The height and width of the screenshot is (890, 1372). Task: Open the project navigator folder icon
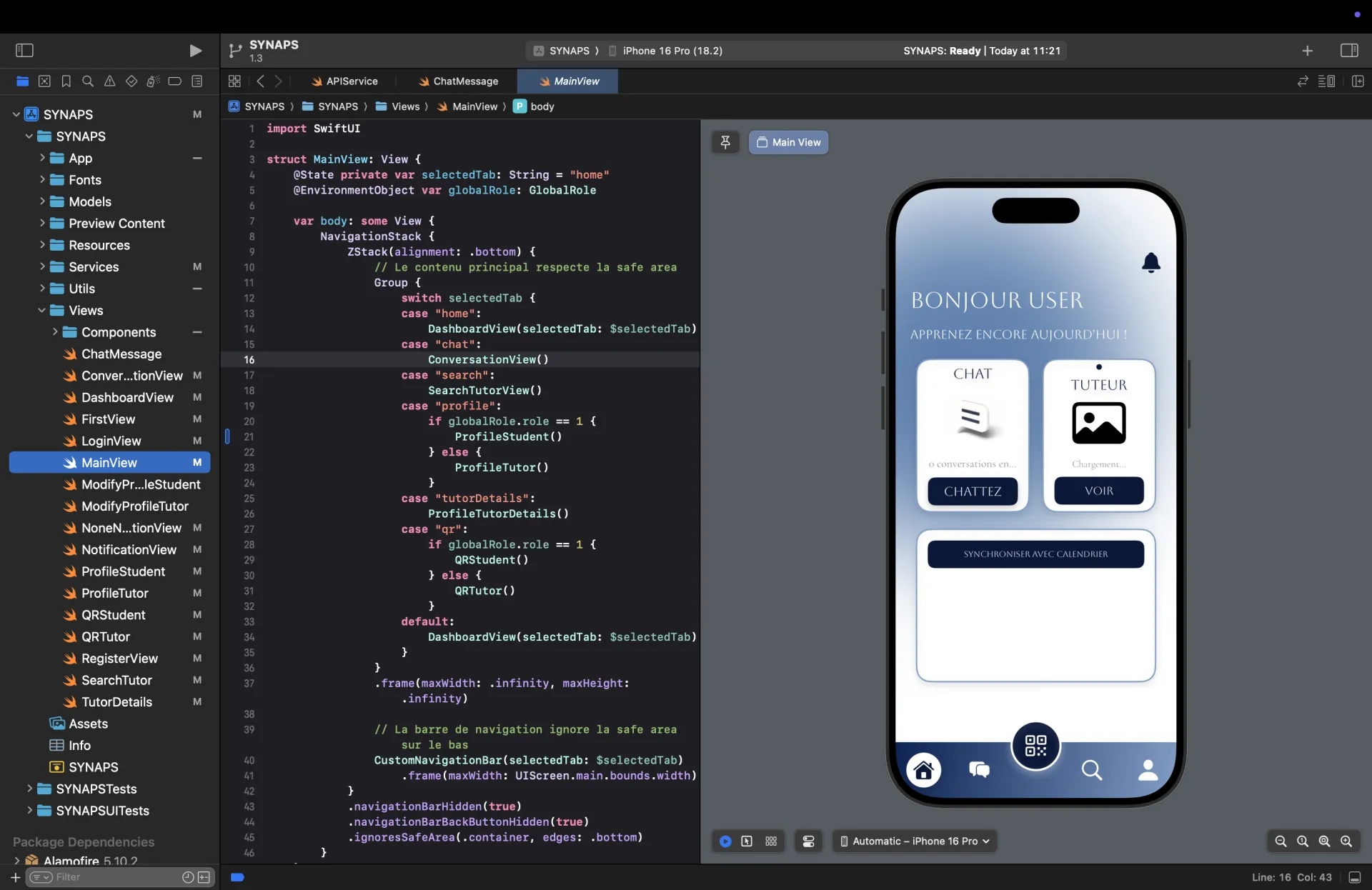pyautogui.click(x=23, y=81)
